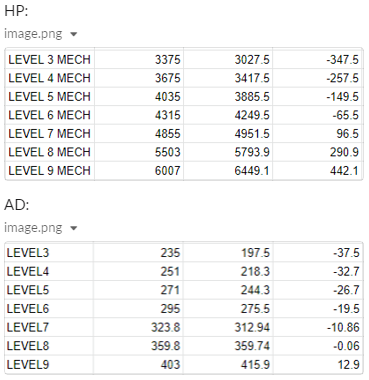Select the cell showing -257.5
Screen dimensions: 369x380
tap(317, 78)
